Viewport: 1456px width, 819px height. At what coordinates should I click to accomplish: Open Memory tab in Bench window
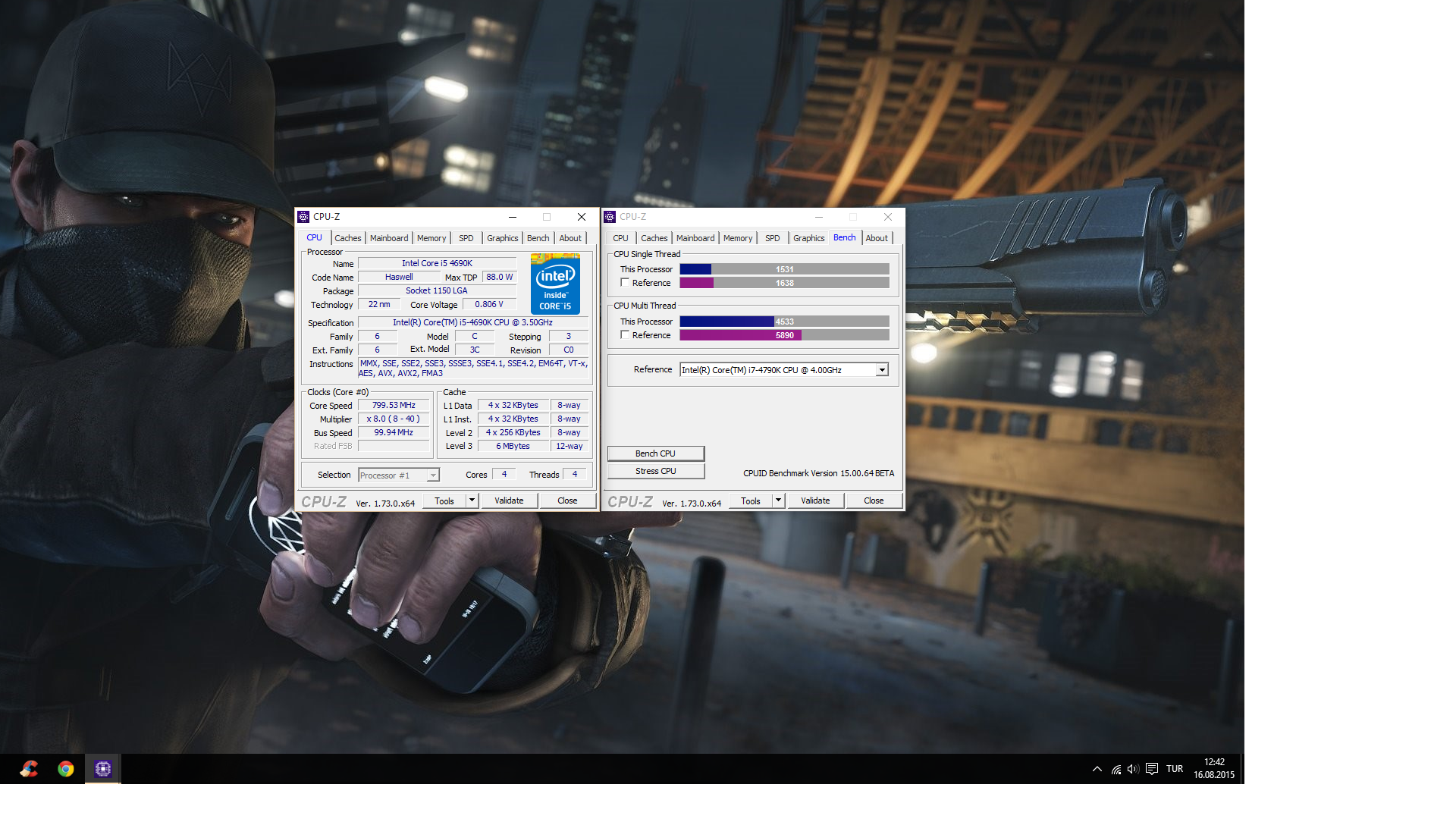[738, 238]
